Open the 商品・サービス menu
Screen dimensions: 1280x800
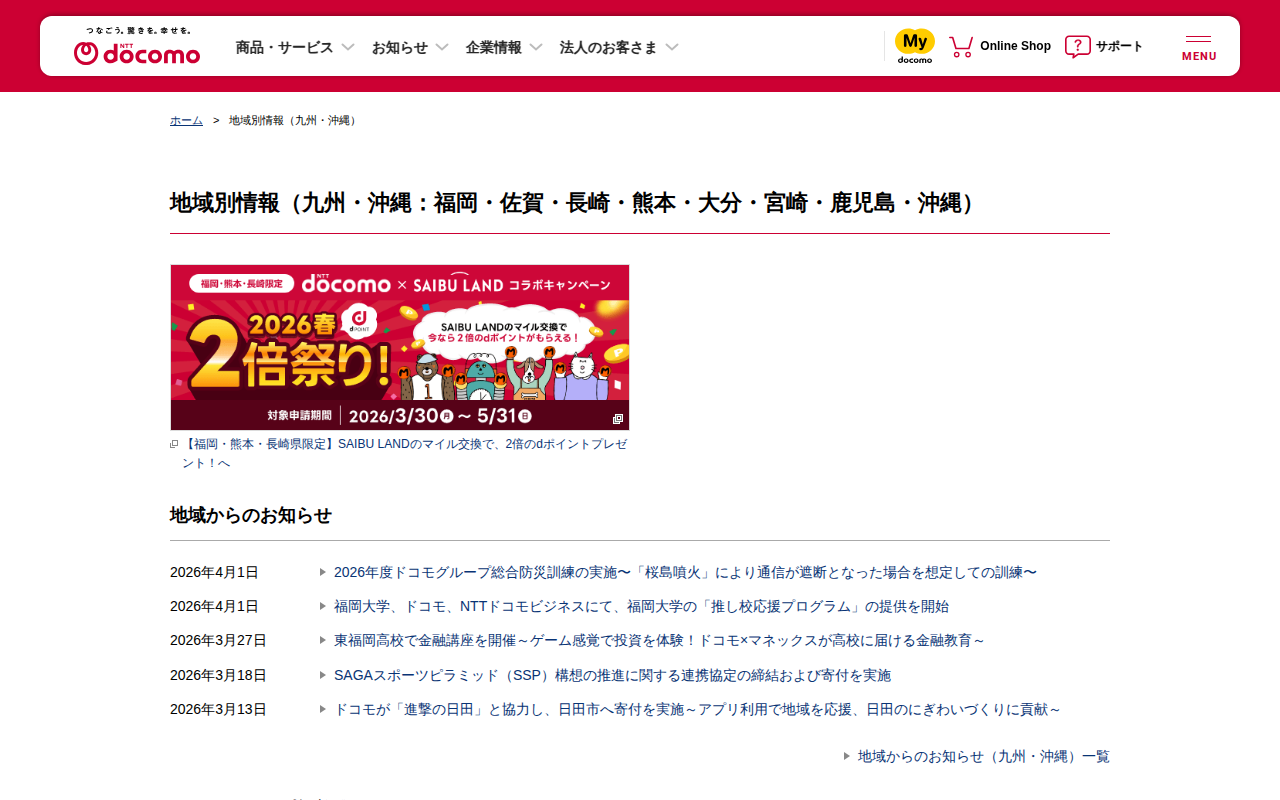point(284,47)
